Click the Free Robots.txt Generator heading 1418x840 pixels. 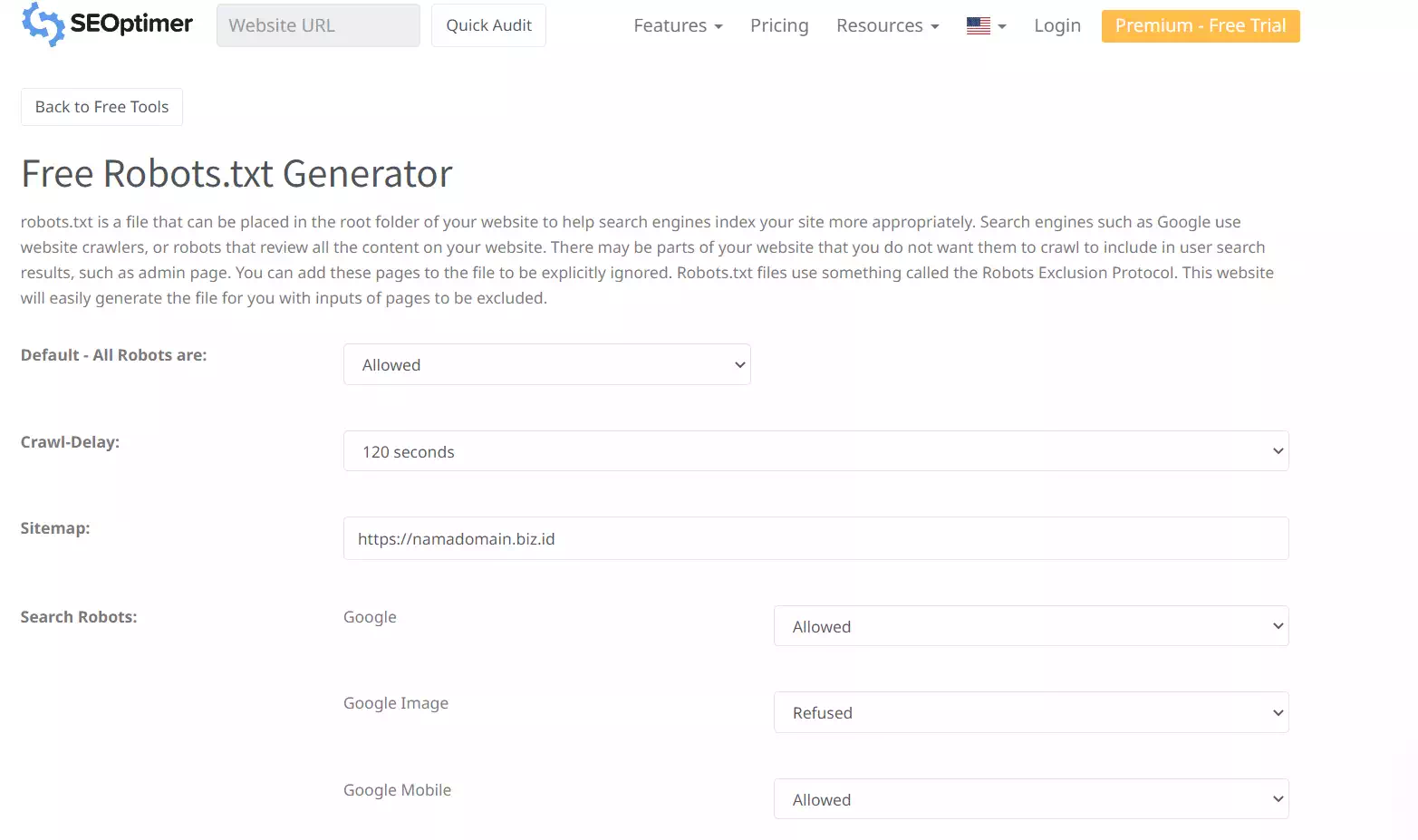click(236, 173)
